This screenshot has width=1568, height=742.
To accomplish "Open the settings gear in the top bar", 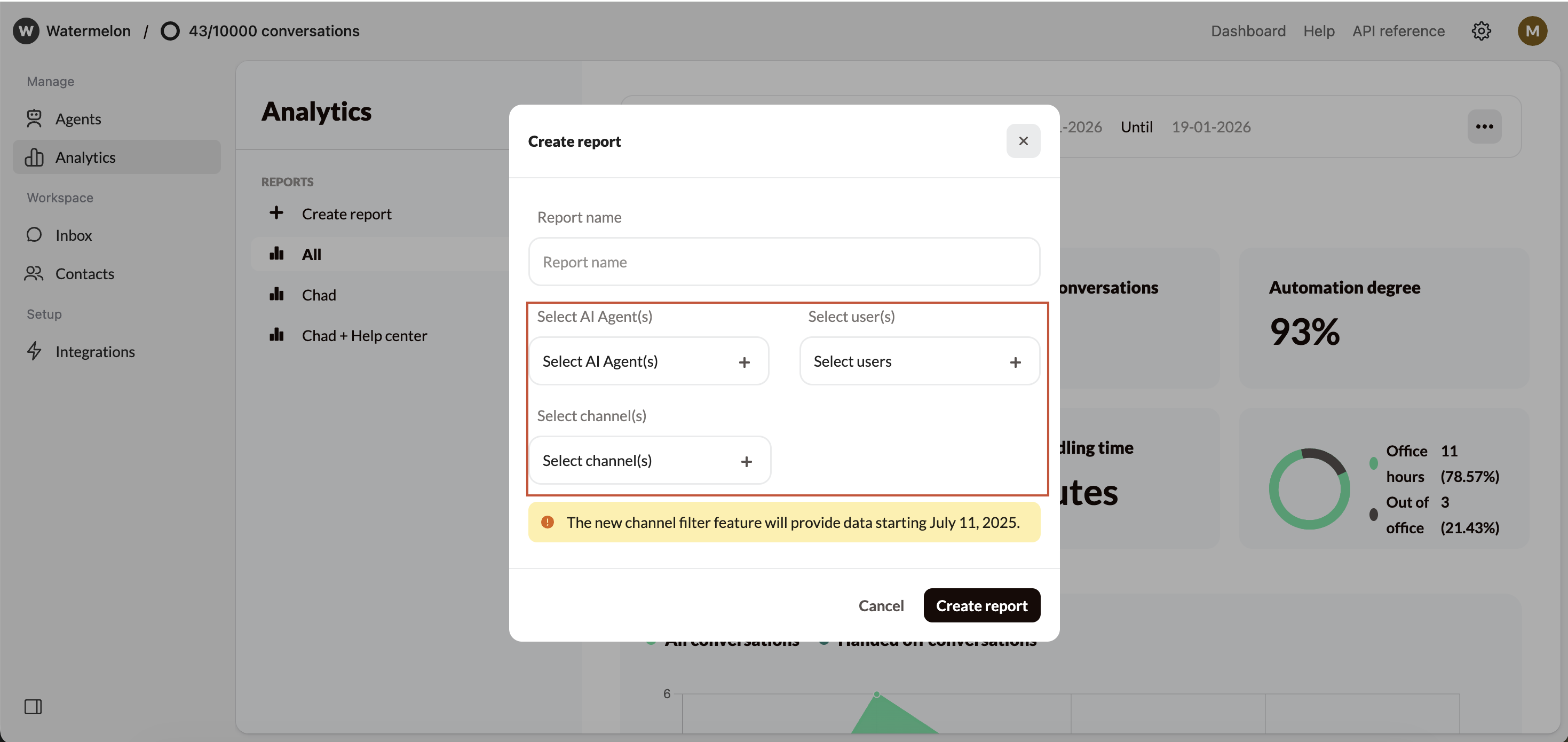I will click(1482, 30).
